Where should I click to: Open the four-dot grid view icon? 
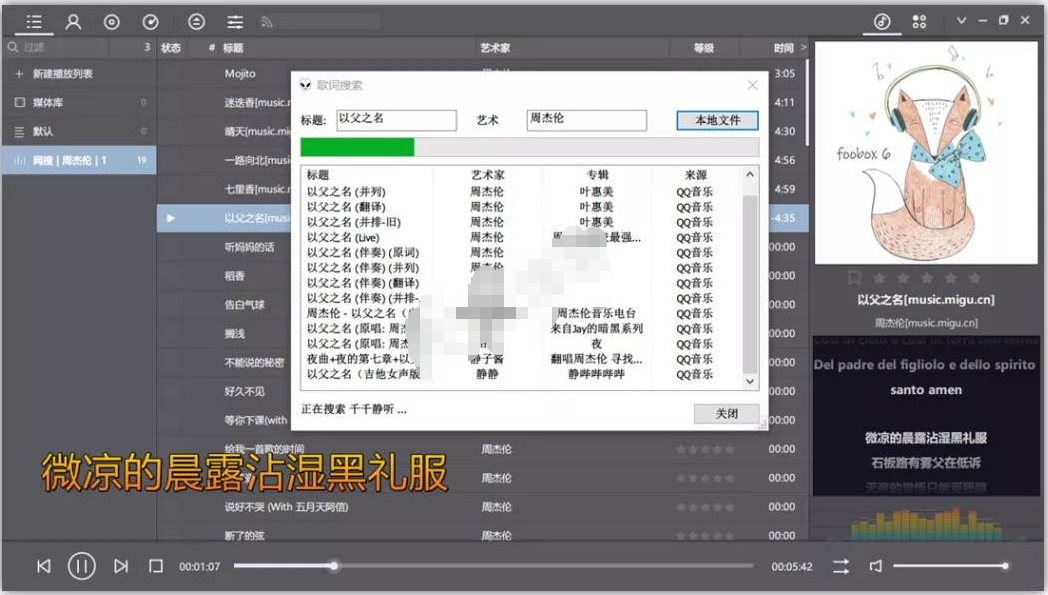[x=919, y=21]
